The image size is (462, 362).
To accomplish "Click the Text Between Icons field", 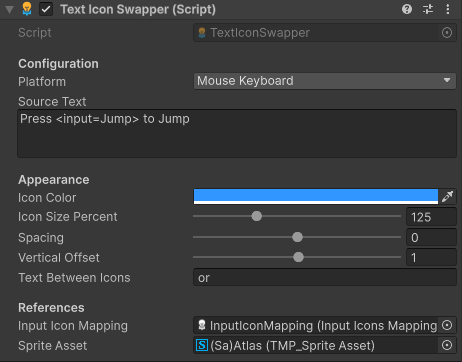I will pyautogui.click(x=325, y=277).
